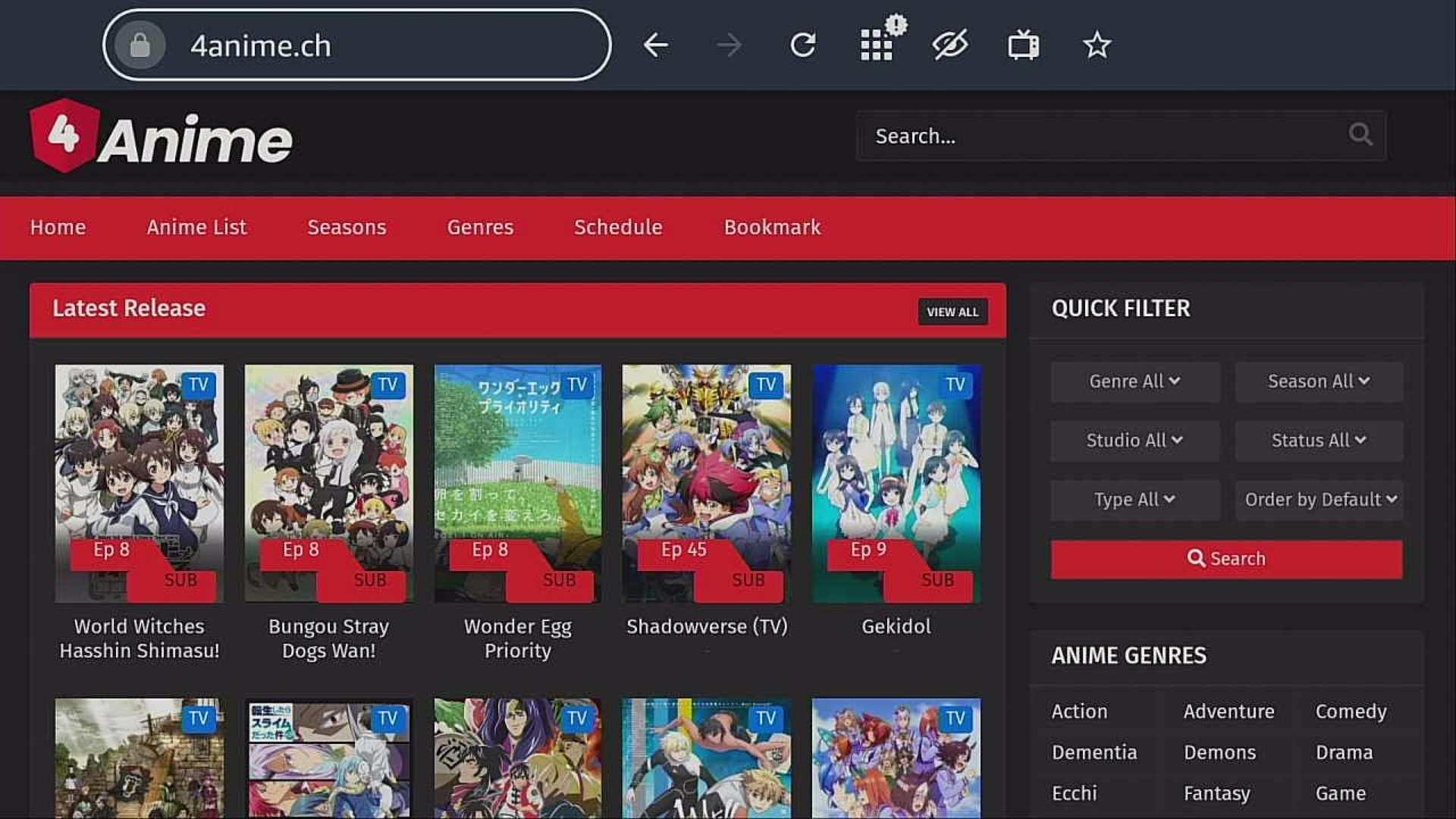Select the Ecchi genre

click(1074, 793)
